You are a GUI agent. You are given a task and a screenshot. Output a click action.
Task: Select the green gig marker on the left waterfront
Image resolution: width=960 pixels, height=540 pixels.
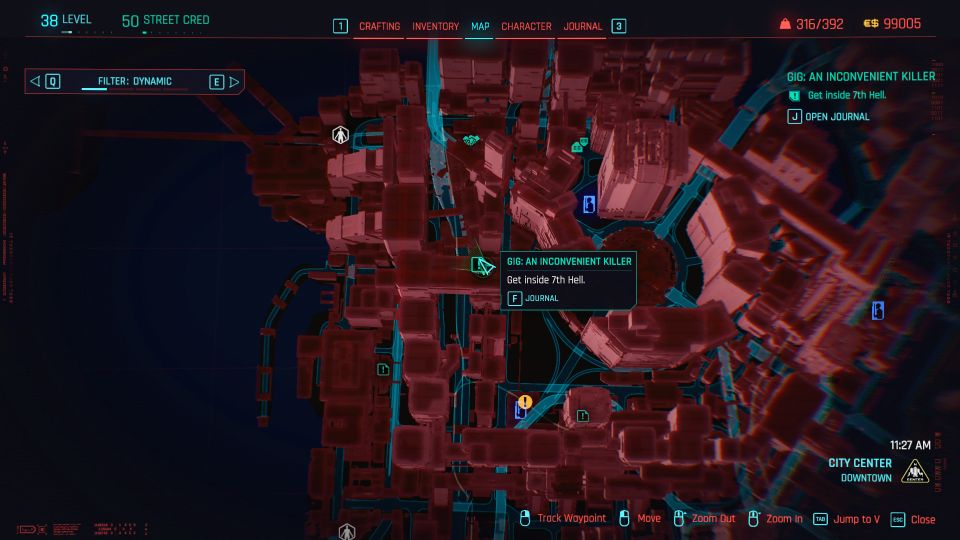tap(383, 369)
